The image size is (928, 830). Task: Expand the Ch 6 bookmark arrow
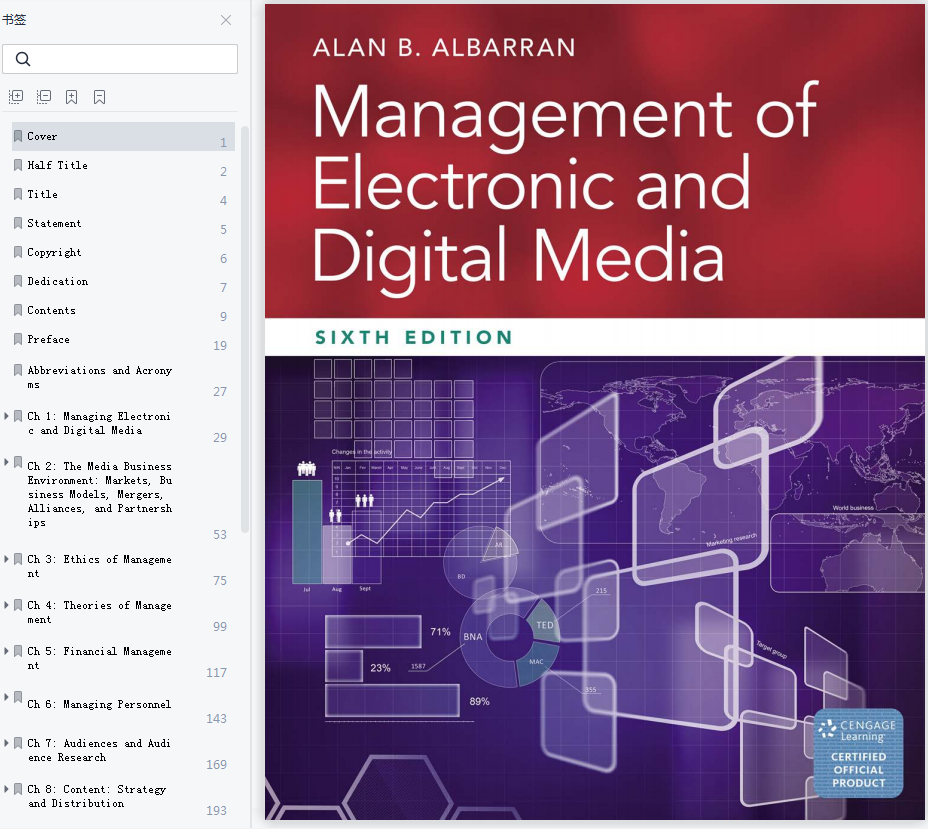tap(6, 697)
